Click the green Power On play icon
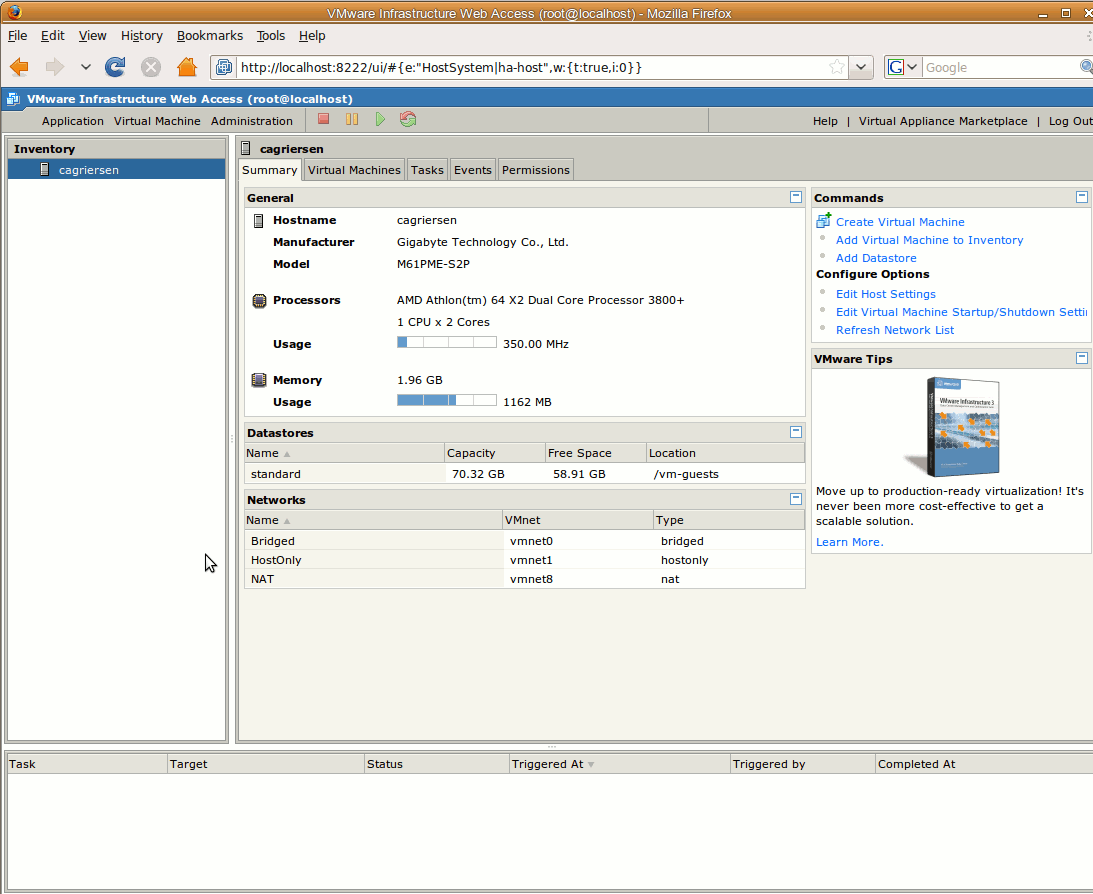The height and width of the screenshot is (894, 1093). click(380, 119)
